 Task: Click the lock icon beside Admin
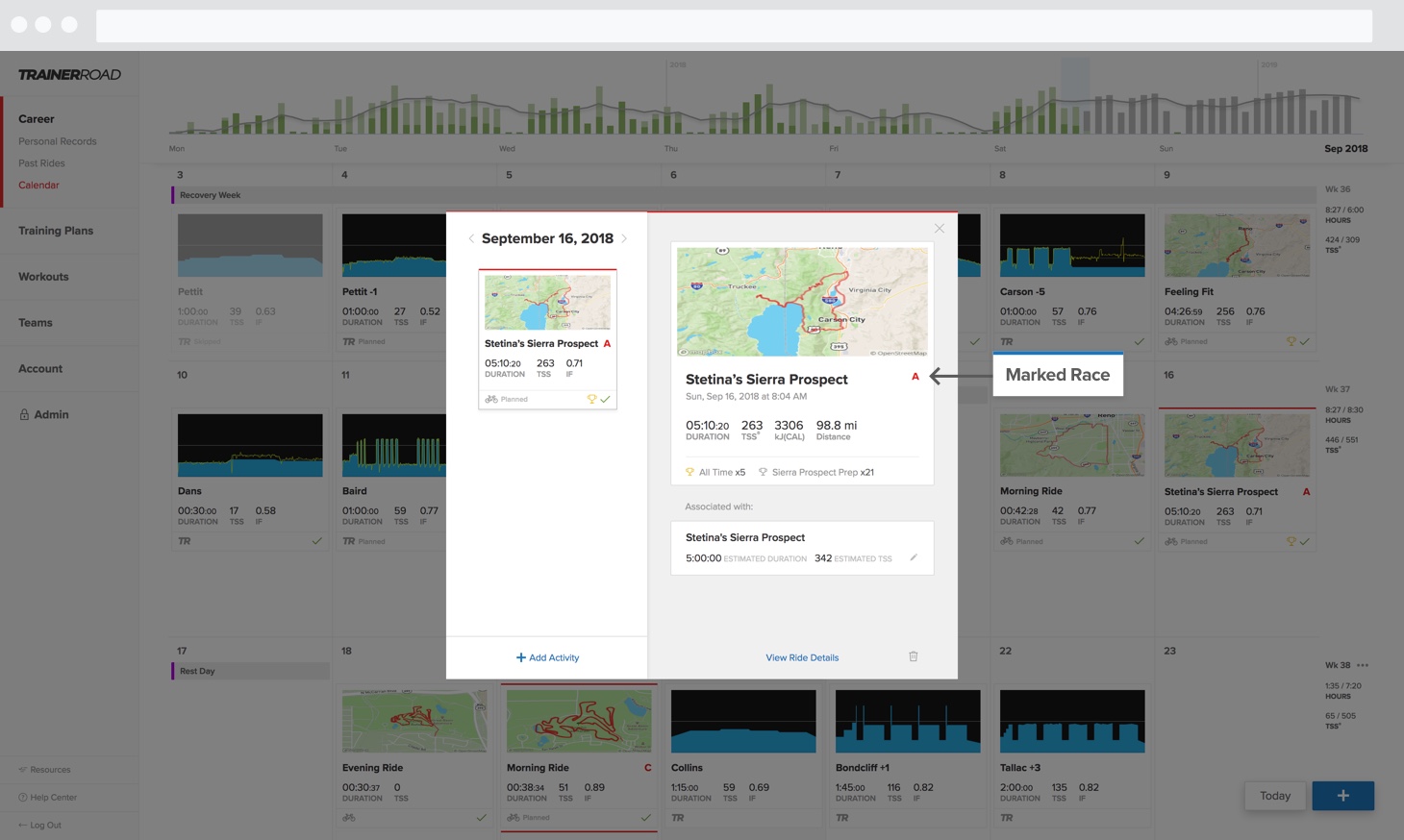coord(24,414)
